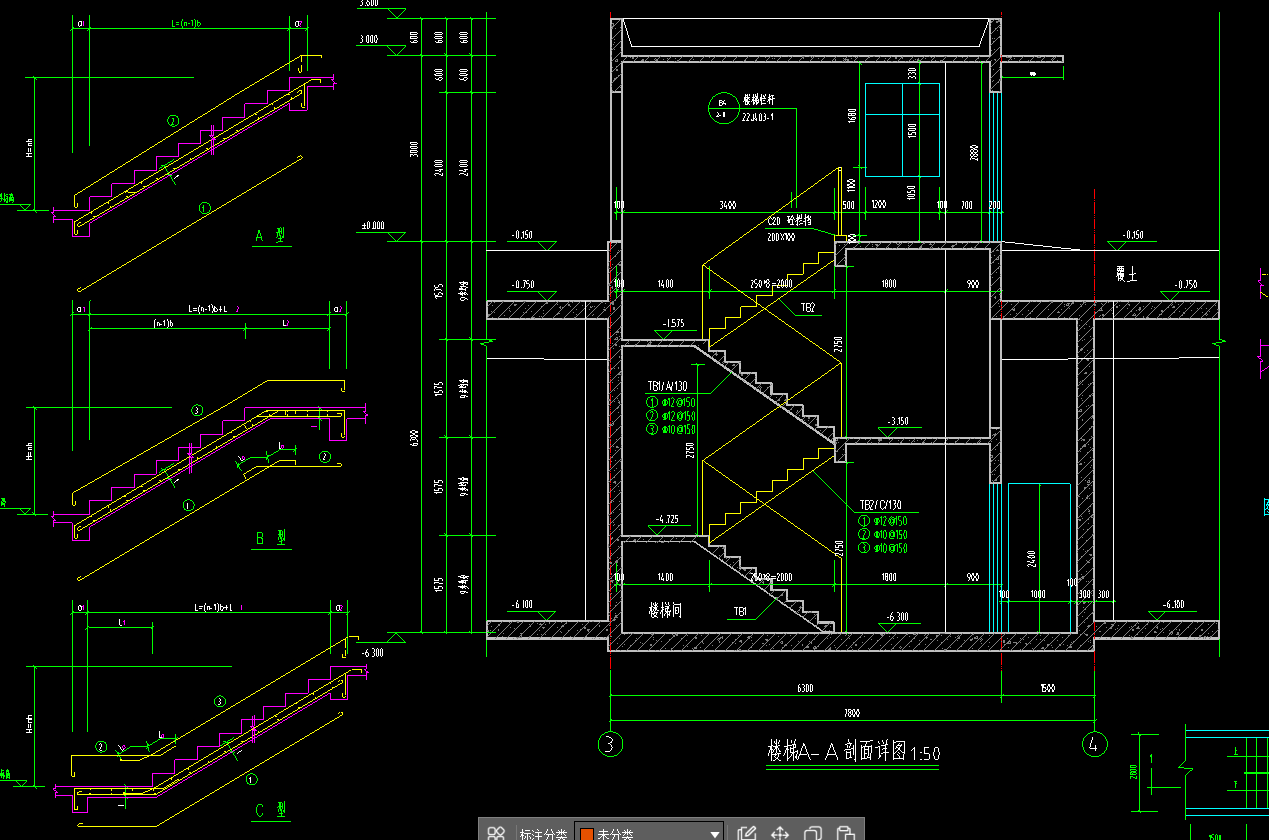Viewport: 1269px width, 840px height.
Task: Select the 'B 型' stair type label
Action: pos(270,538)
